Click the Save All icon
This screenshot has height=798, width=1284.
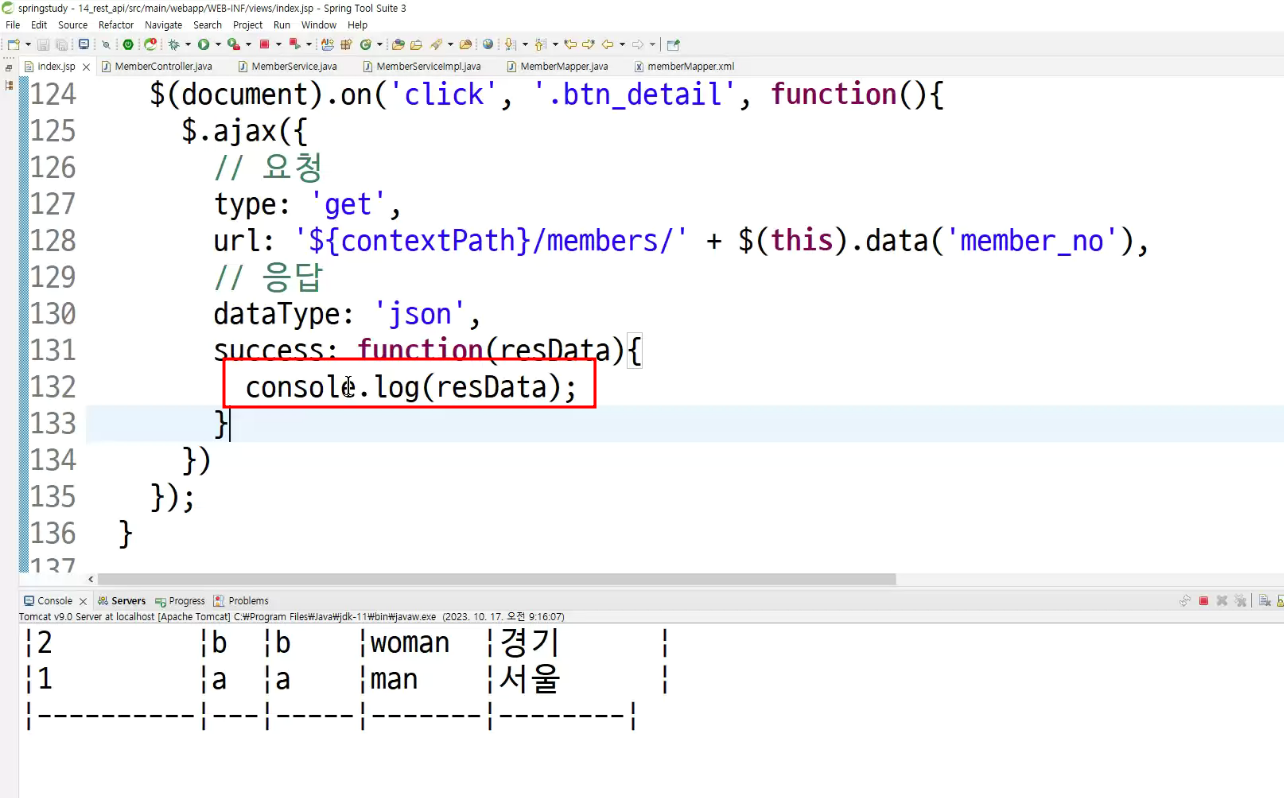click(62, 44)
